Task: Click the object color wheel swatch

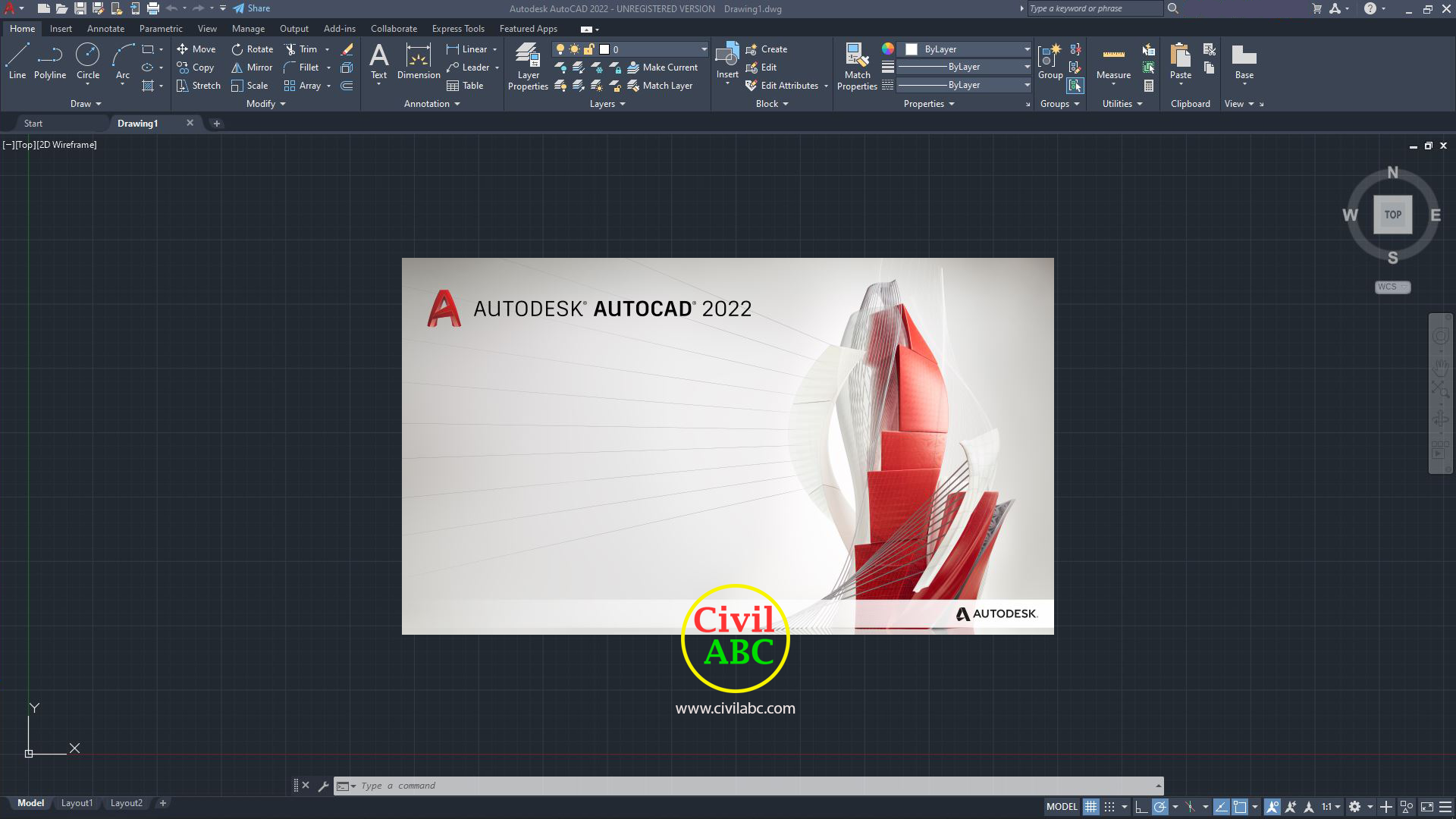Action: click(888, 49)
